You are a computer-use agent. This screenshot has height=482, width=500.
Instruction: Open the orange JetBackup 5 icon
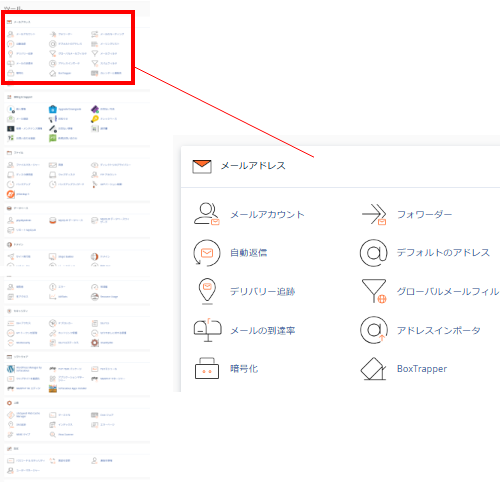tap(11, 194)
